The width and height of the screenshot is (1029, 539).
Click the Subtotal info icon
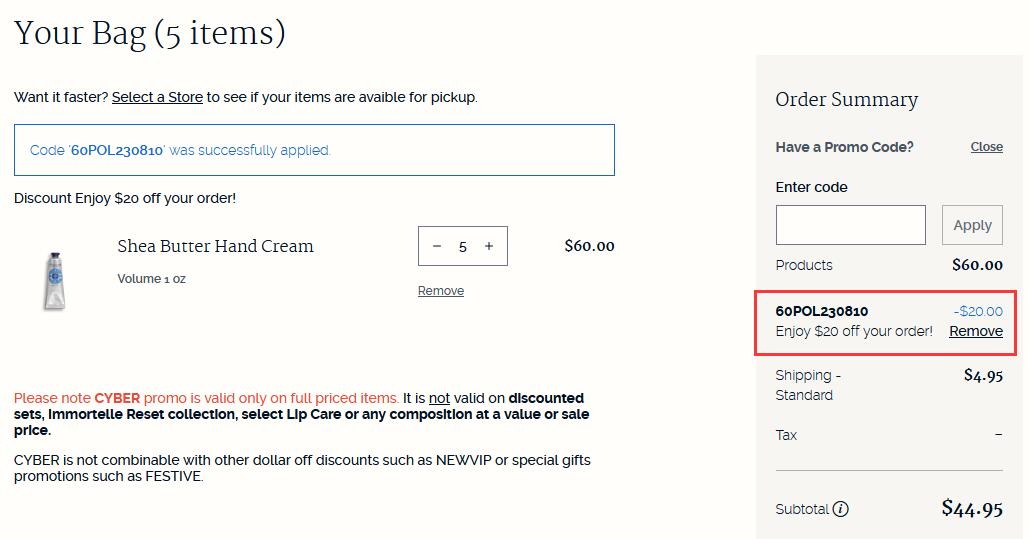pos(841,509)
